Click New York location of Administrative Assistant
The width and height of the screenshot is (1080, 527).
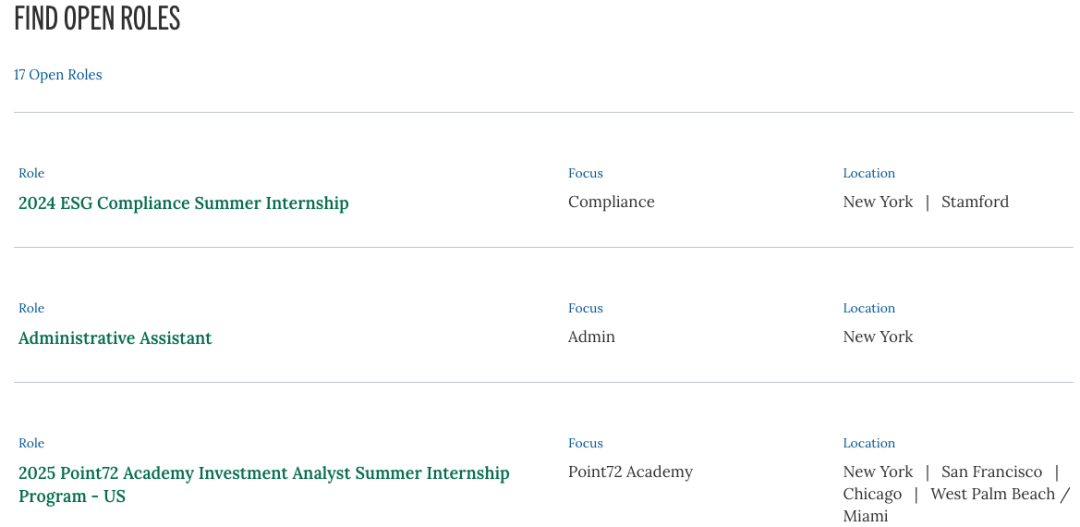(878, 337)
